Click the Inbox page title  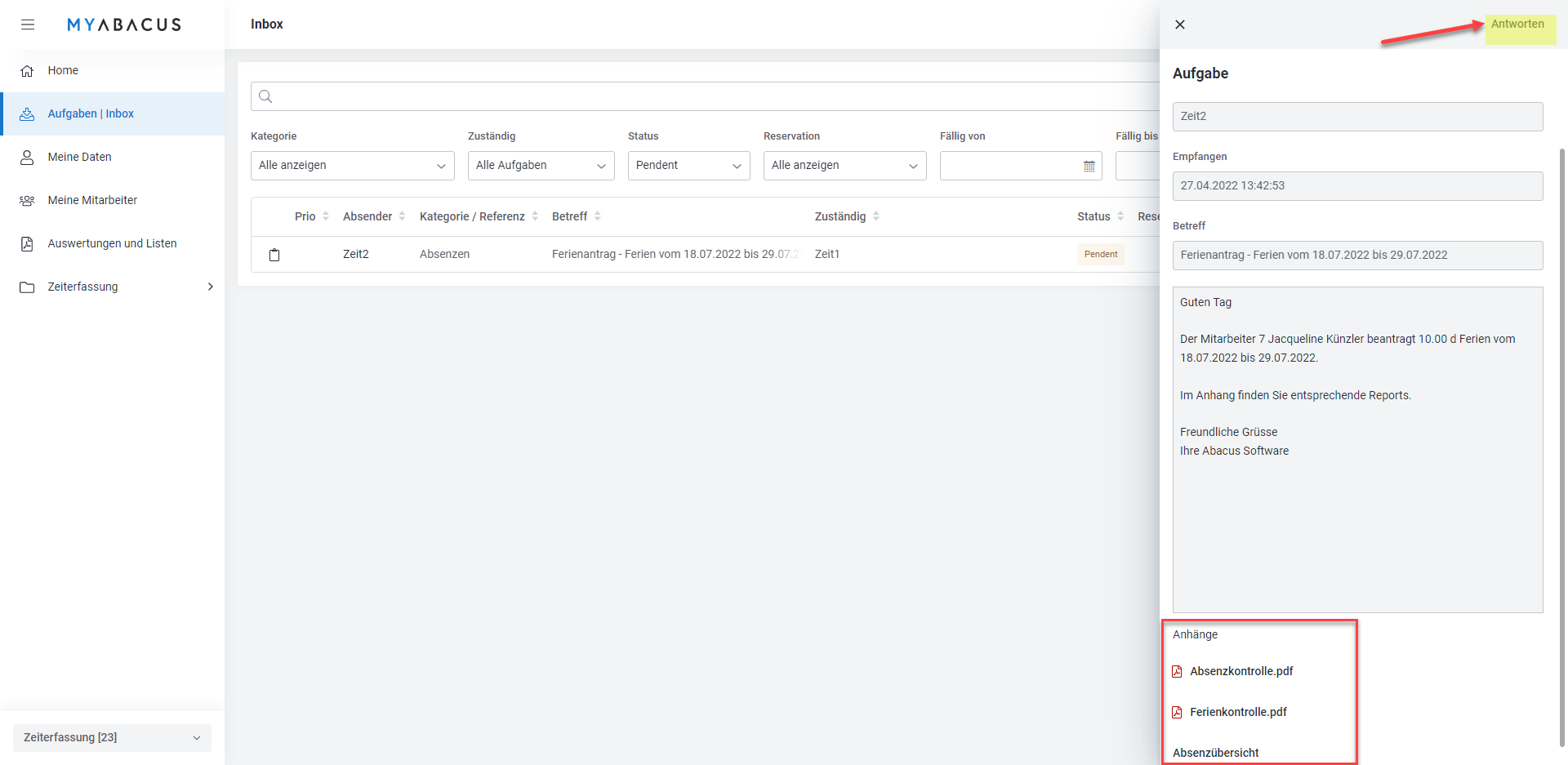pyautogui.click(x=267, y=24)
